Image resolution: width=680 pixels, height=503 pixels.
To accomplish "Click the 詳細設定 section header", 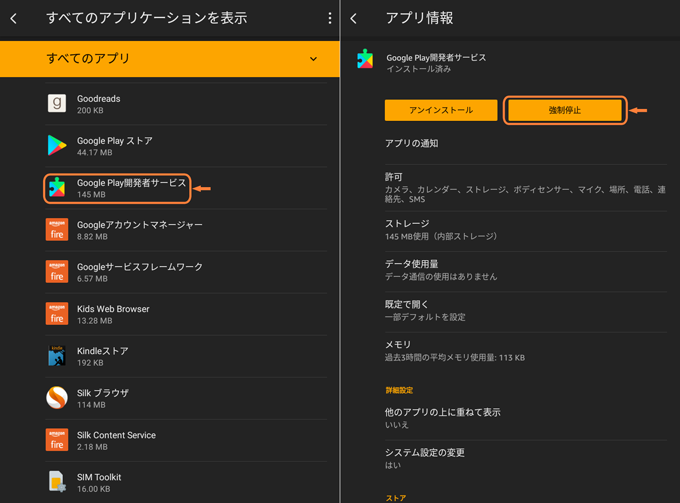I will coord(399,390).
